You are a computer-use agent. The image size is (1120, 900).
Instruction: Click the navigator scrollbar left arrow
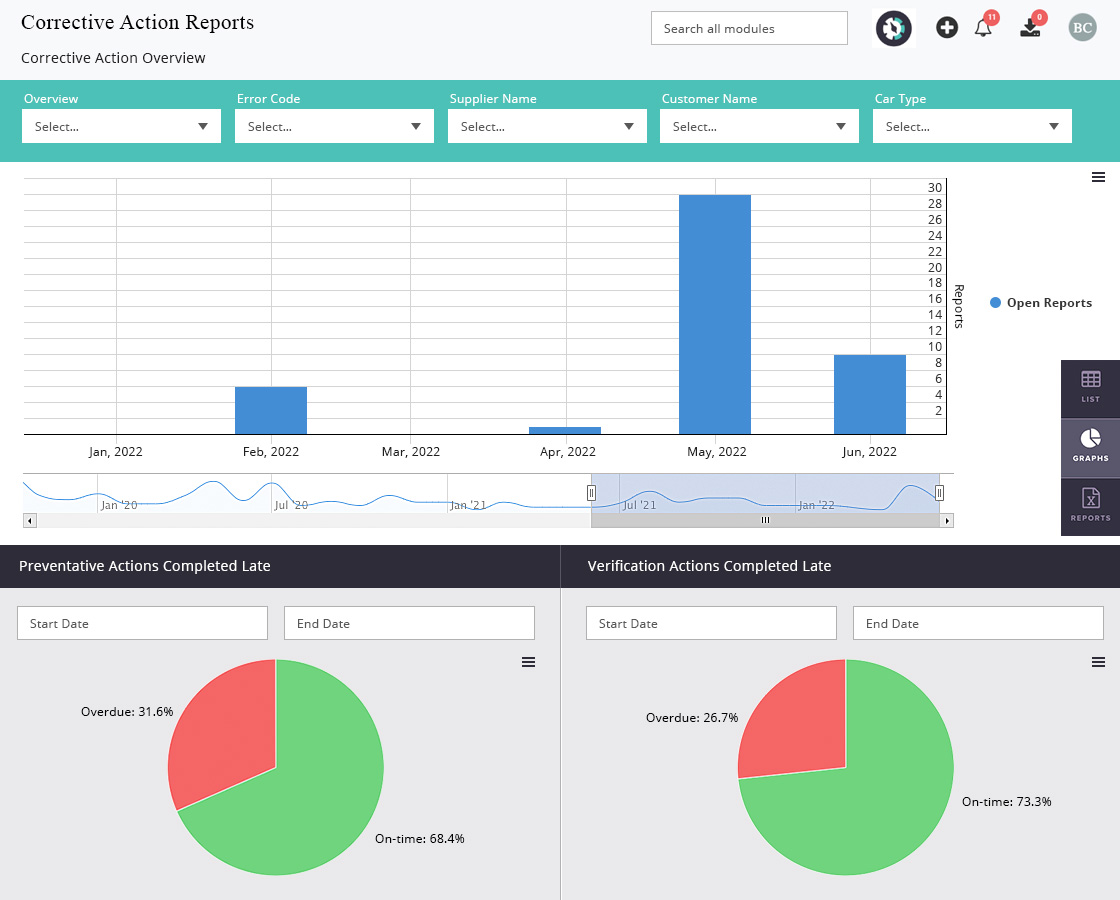[29, 521]
